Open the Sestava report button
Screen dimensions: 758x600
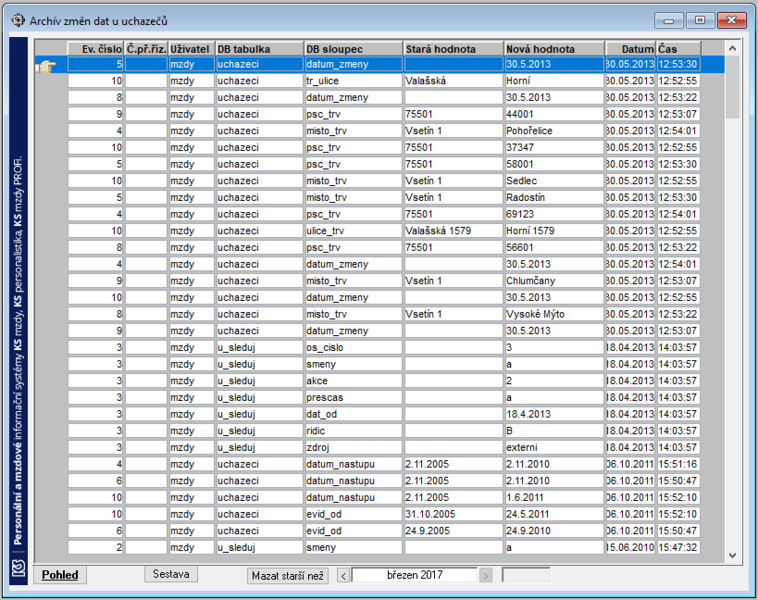pyautogui.click(x=171, y=574)
